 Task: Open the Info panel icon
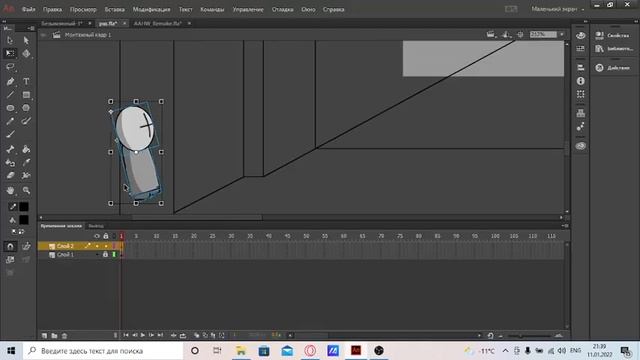(x=580, y=81)
